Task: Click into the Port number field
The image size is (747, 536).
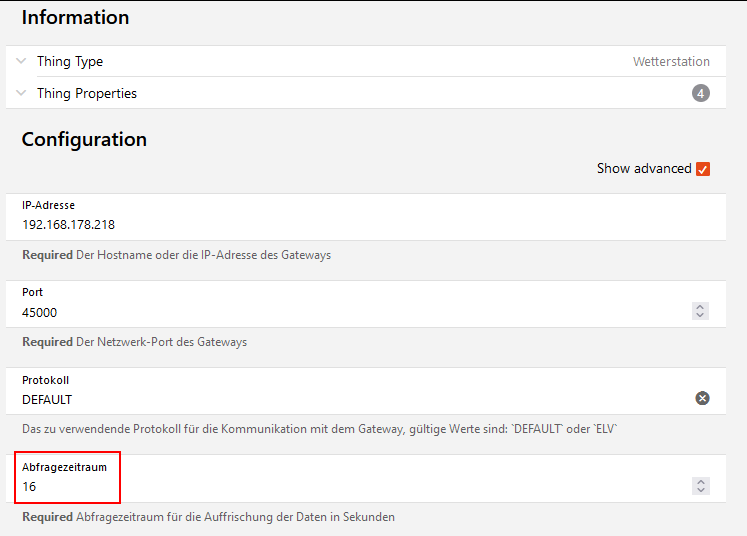Action: pyautogui.click(x=300, y=312)
